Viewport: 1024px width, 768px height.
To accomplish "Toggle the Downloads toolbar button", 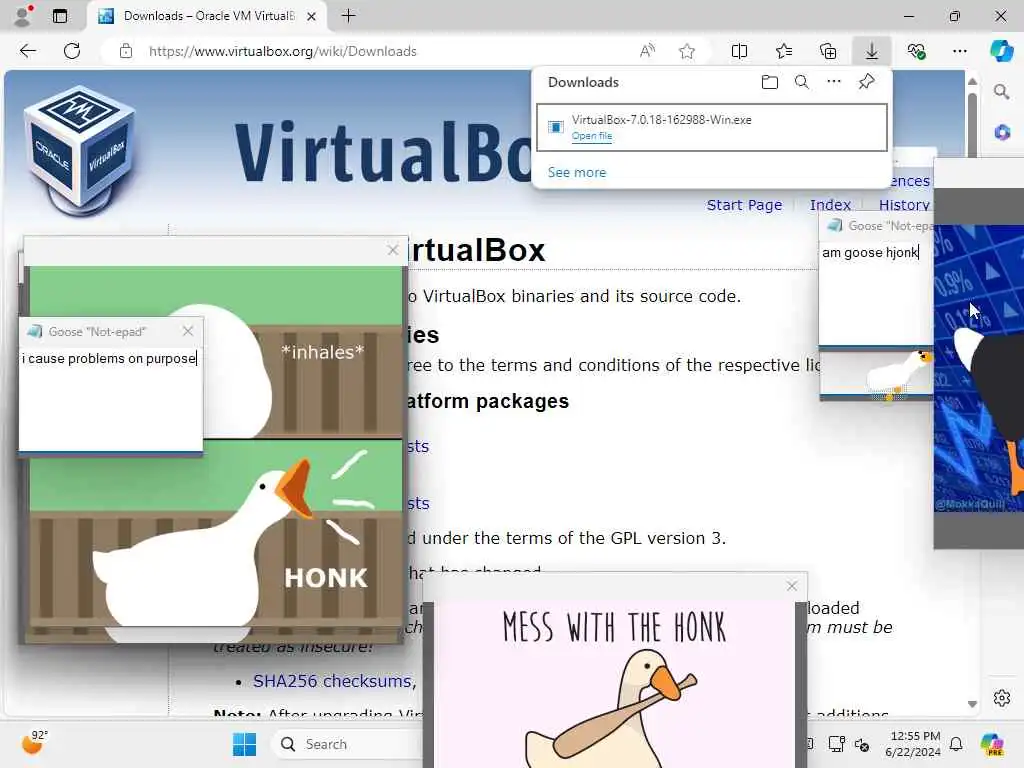I will (x=872, y=51).
